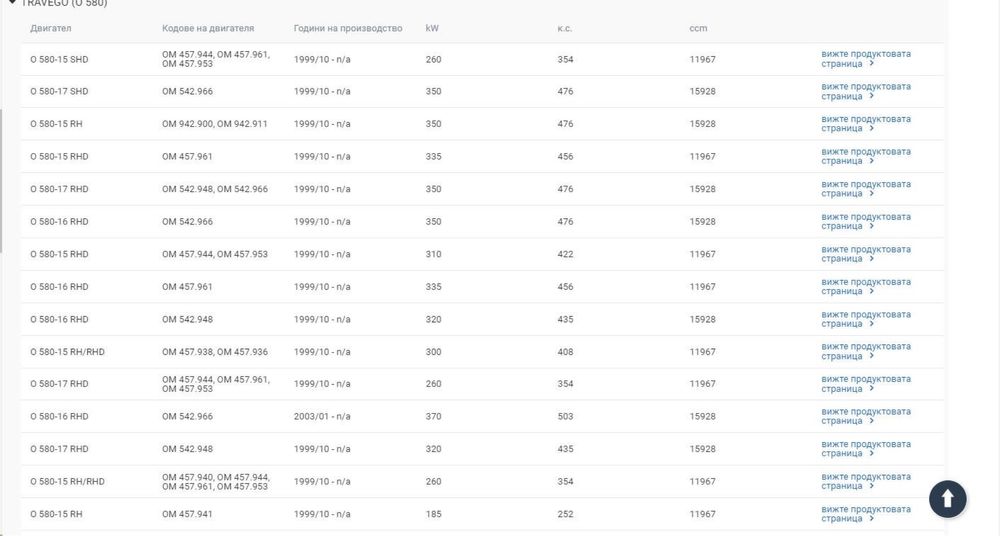Click the chevron icon in the O 580-15 SHD row
This screenshot has width=1000, height=536.
pos(871,64)
